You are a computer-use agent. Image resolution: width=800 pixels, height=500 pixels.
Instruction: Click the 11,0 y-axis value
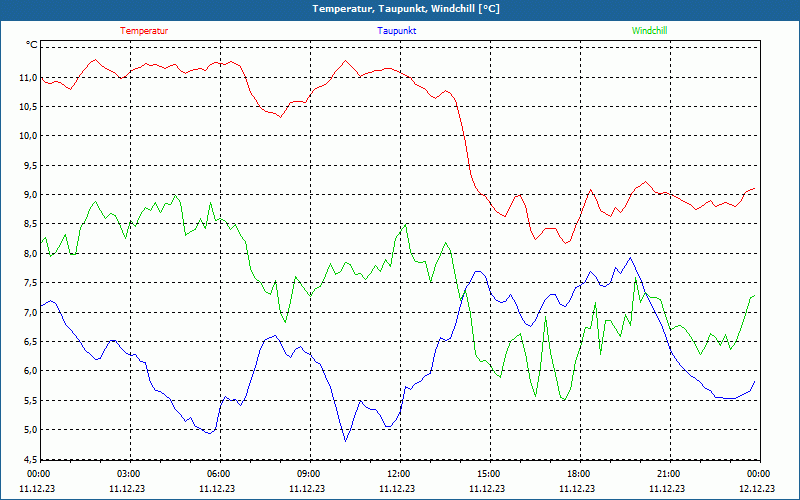28,78
